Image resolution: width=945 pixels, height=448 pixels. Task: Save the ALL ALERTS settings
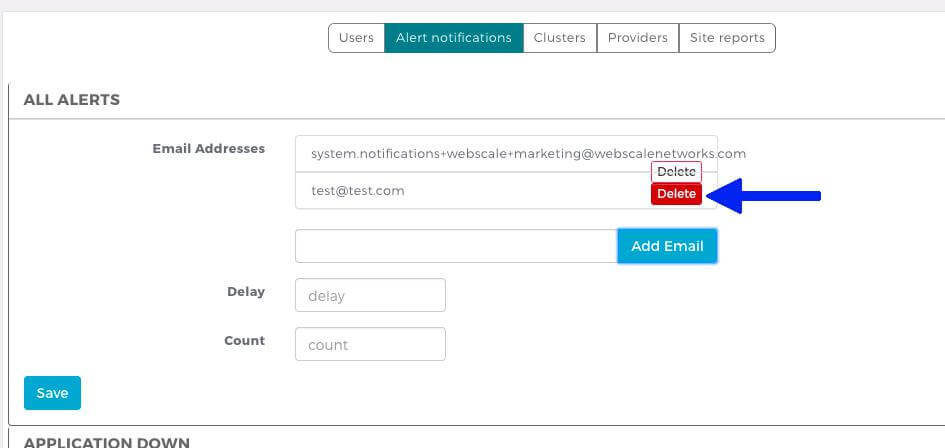point(52,393)
